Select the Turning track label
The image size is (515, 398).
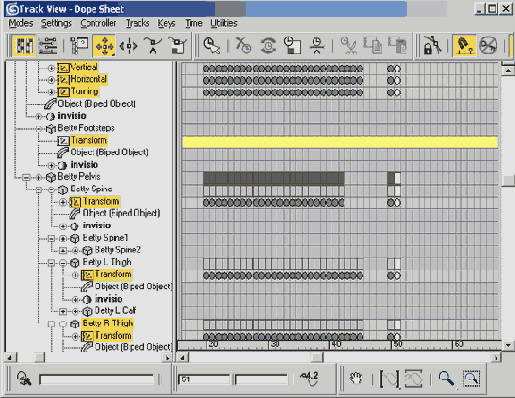click(85, 91)
